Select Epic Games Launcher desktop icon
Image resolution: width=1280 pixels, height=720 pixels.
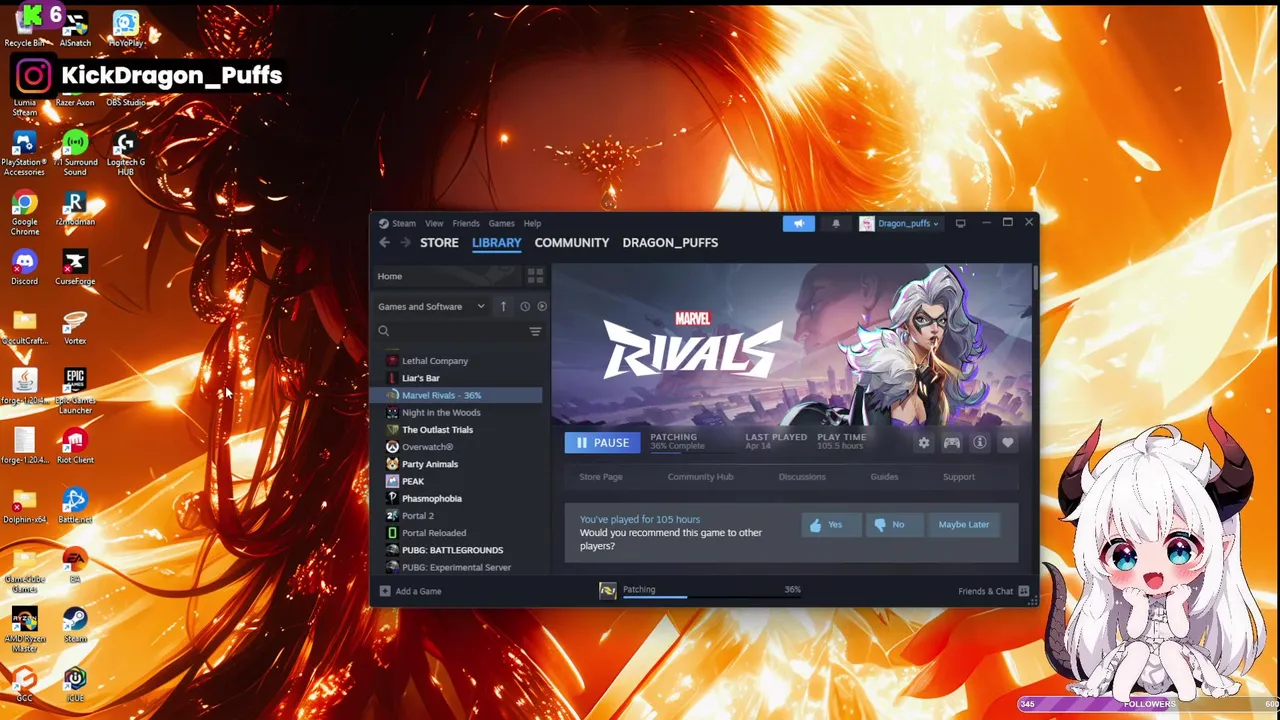pos(75,392)
